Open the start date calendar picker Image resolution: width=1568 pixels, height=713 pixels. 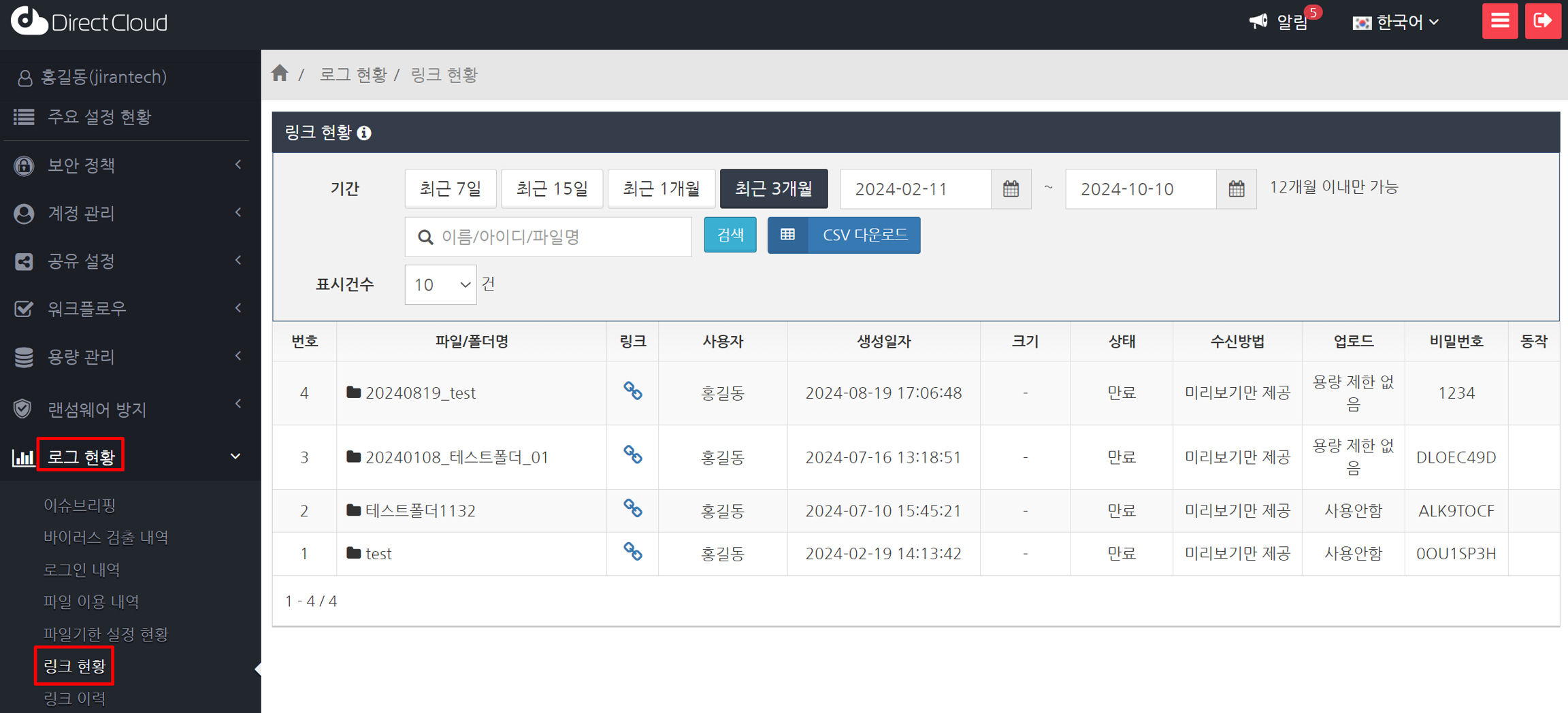pos(1011,189)
